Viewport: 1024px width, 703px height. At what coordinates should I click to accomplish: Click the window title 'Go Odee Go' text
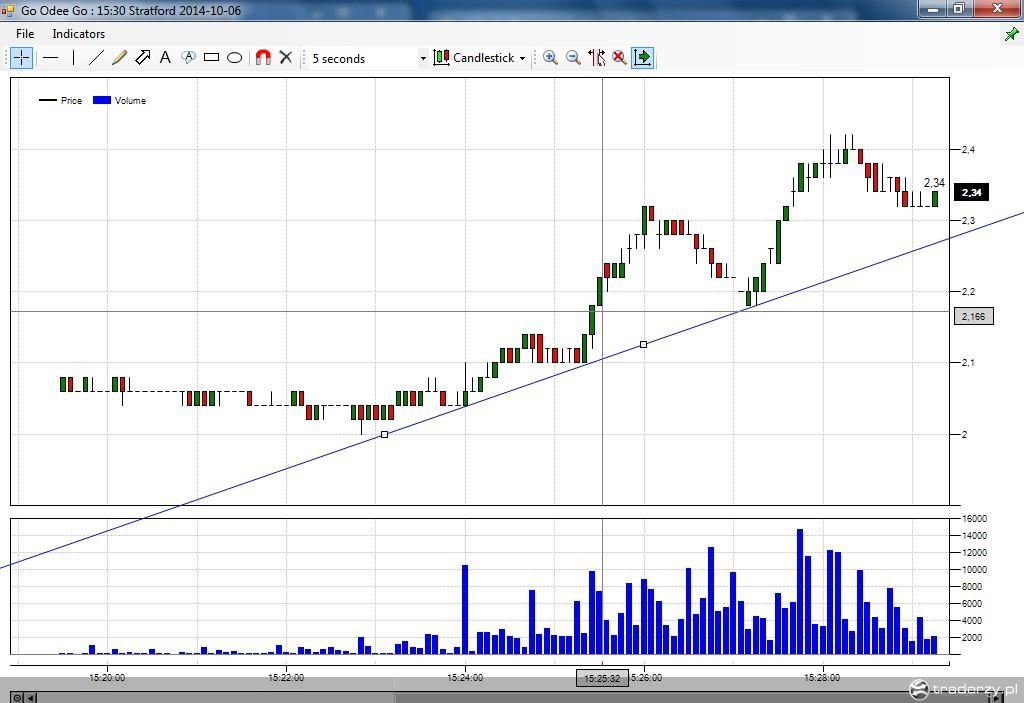[54, 10]
